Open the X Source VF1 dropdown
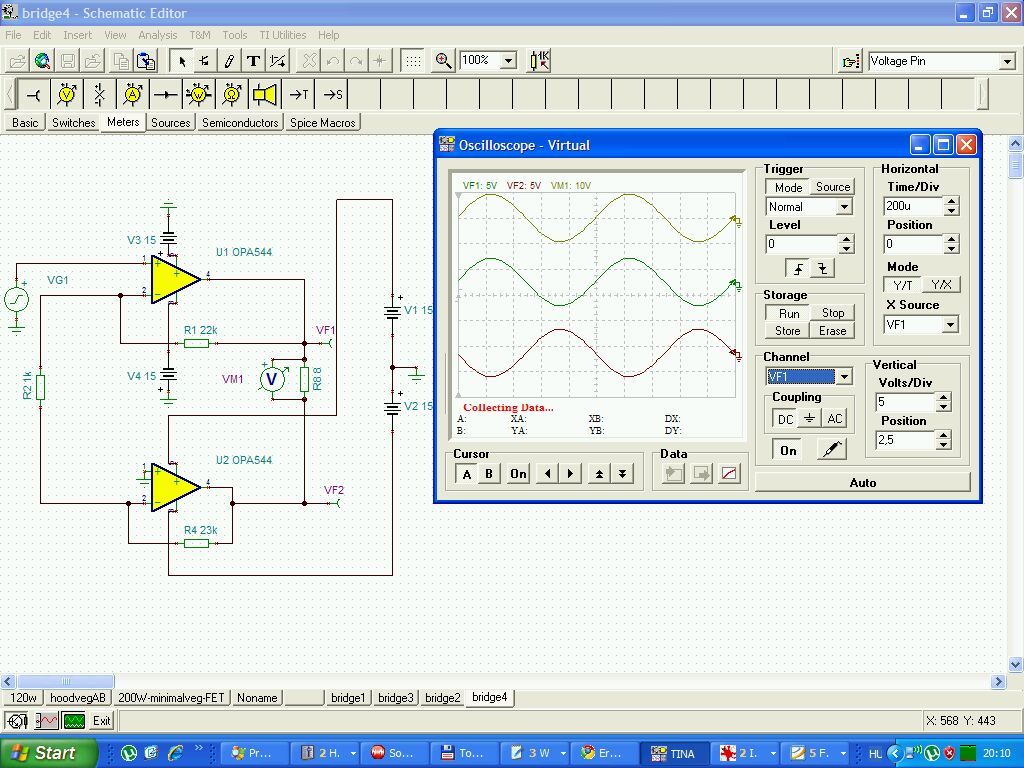Screen dimensions: 1024x768 point(950,325)
